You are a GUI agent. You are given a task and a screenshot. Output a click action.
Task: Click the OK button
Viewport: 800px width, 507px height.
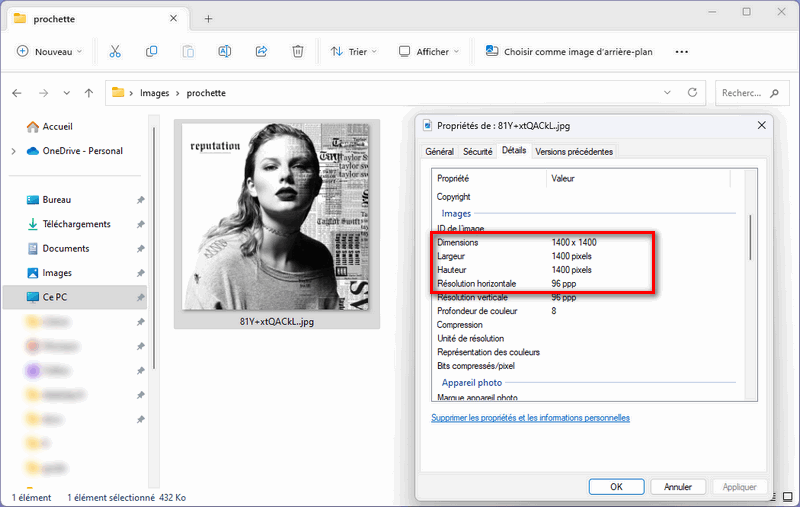[x=616, y=487]
